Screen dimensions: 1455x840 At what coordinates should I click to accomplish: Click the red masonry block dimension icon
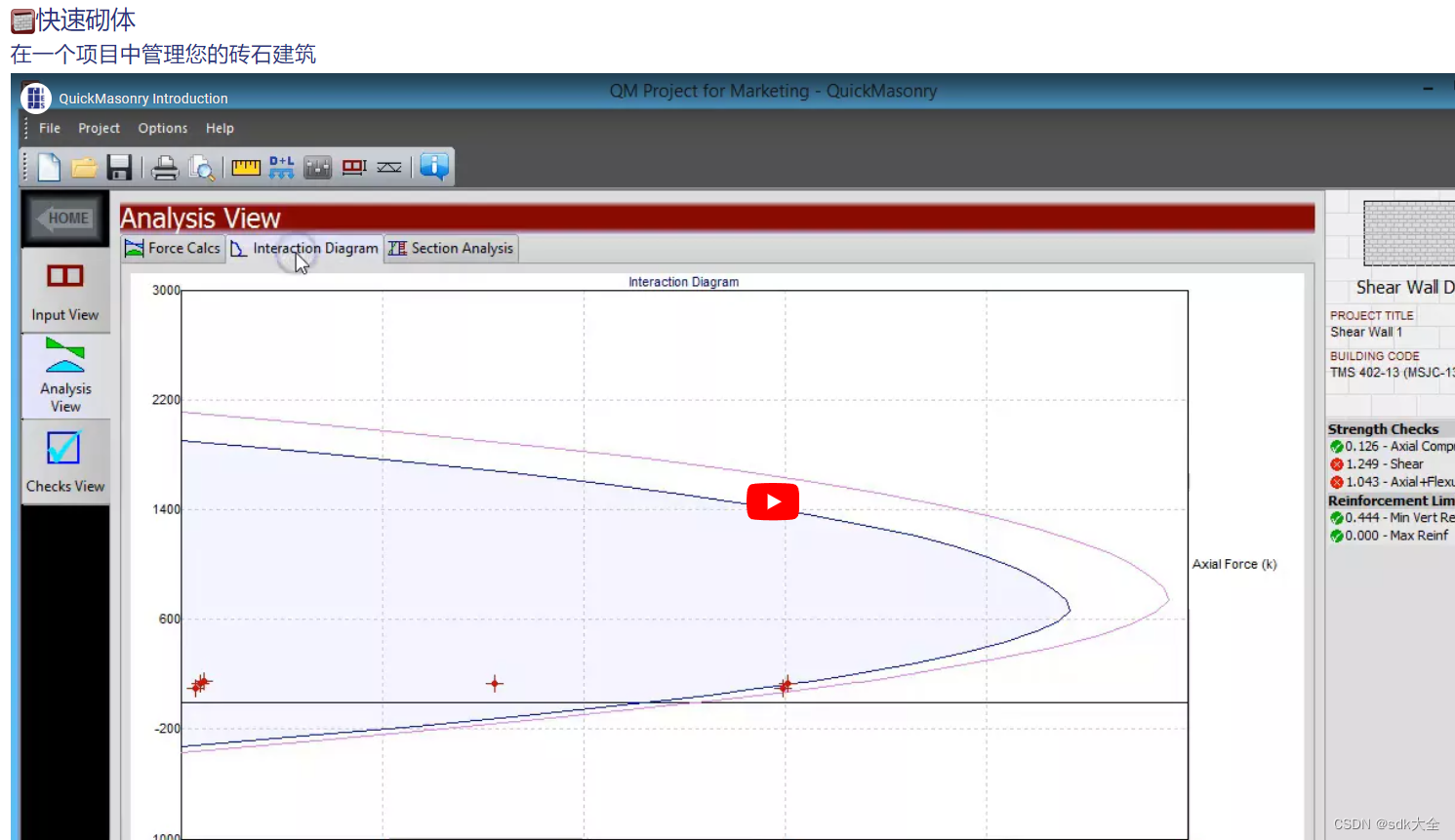tap(353, 168)
